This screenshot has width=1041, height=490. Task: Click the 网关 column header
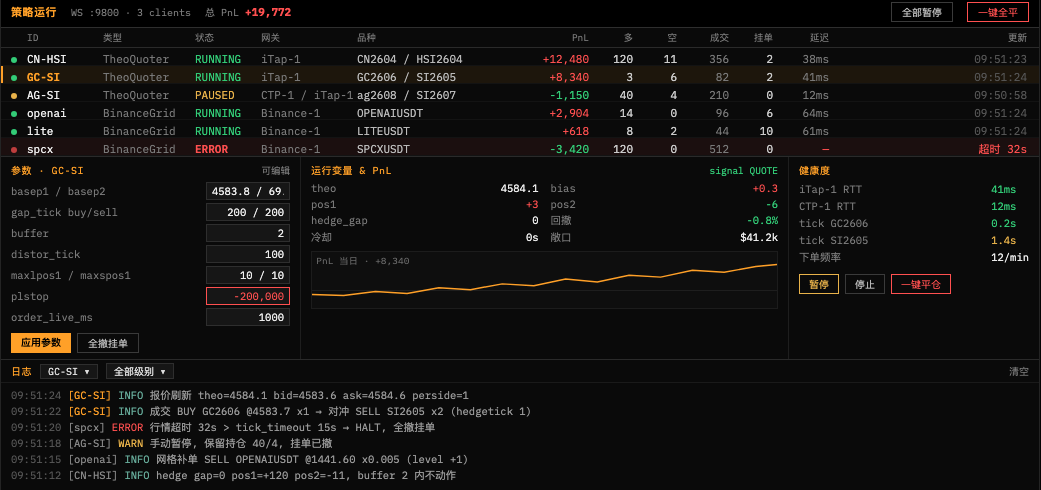pos(270,38)
